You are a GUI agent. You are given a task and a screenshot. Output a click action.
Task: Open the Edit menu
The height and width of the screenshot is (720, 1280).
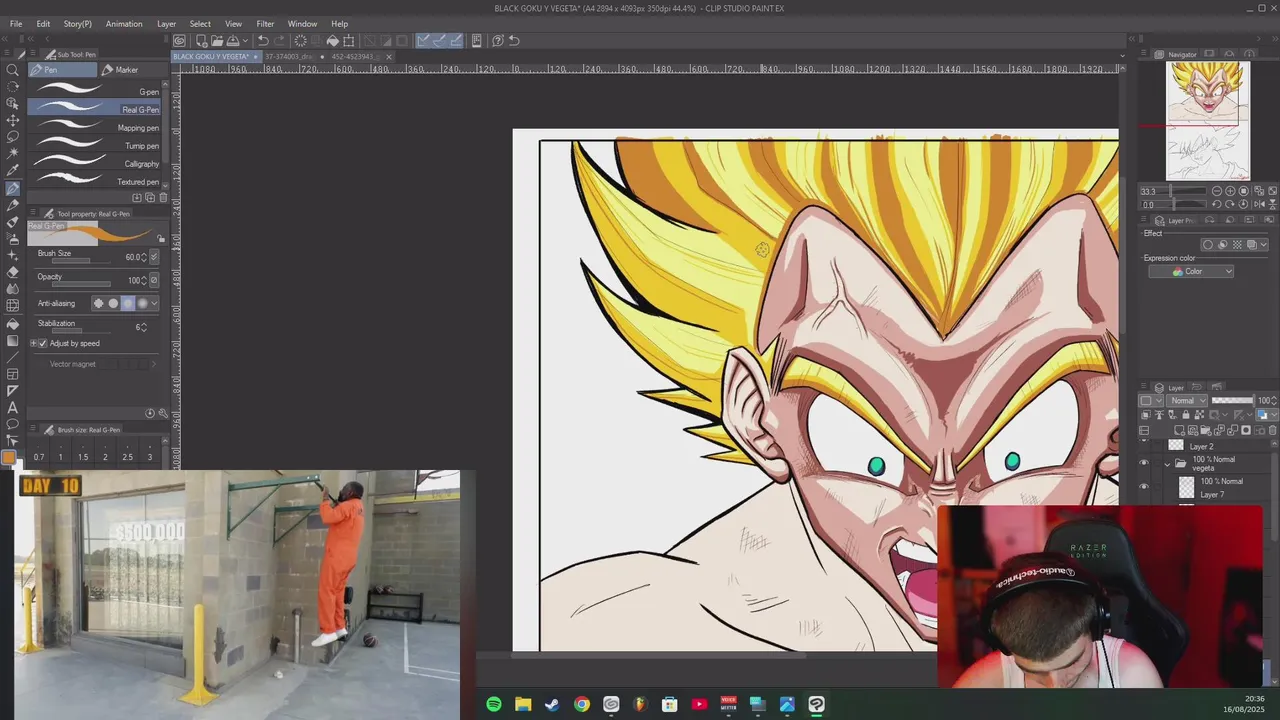pyautogui.click(x=43, y=24)
